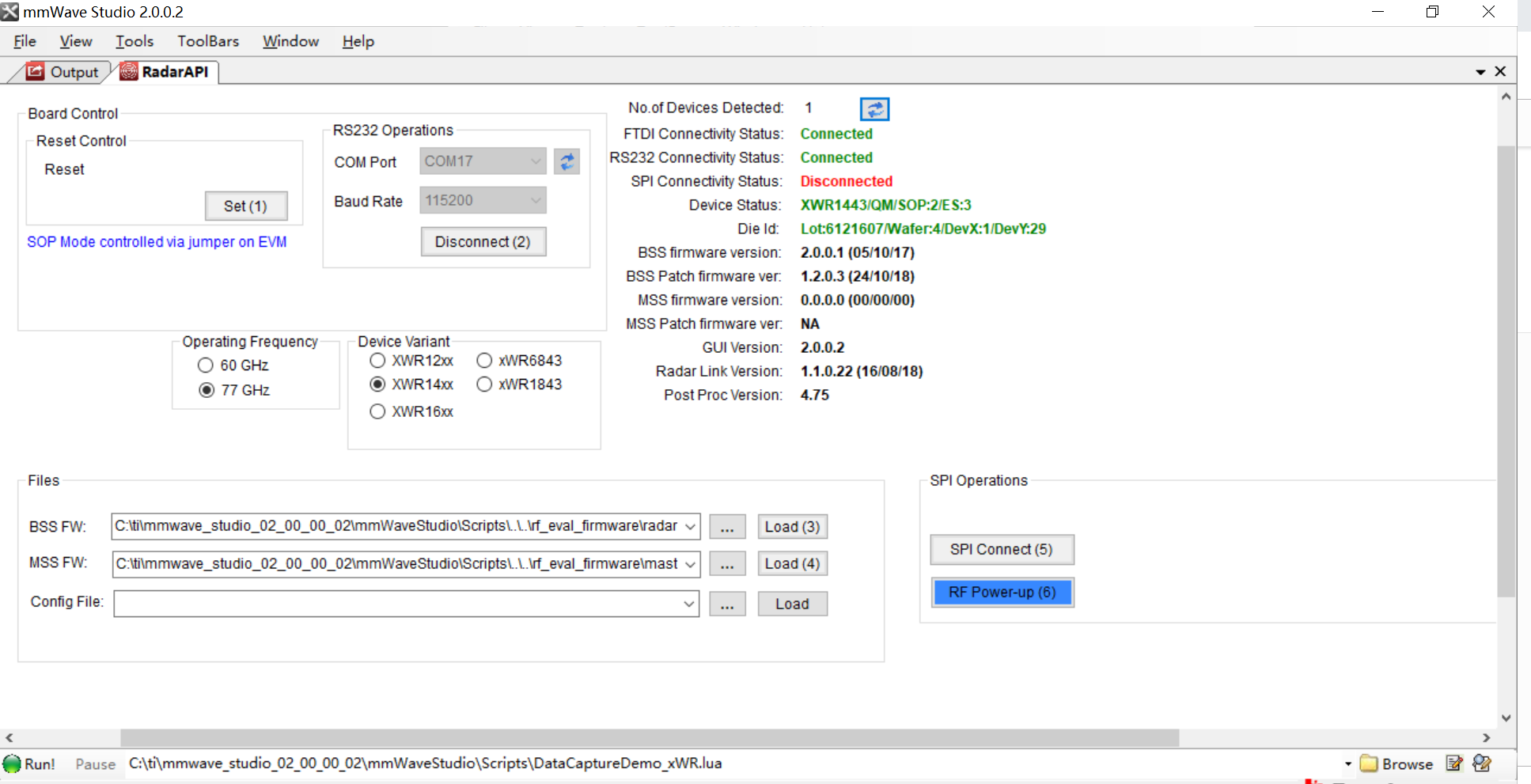This screenshot has width=1531, height=784.
Task: Open the View menu
Action: (76, 41)
